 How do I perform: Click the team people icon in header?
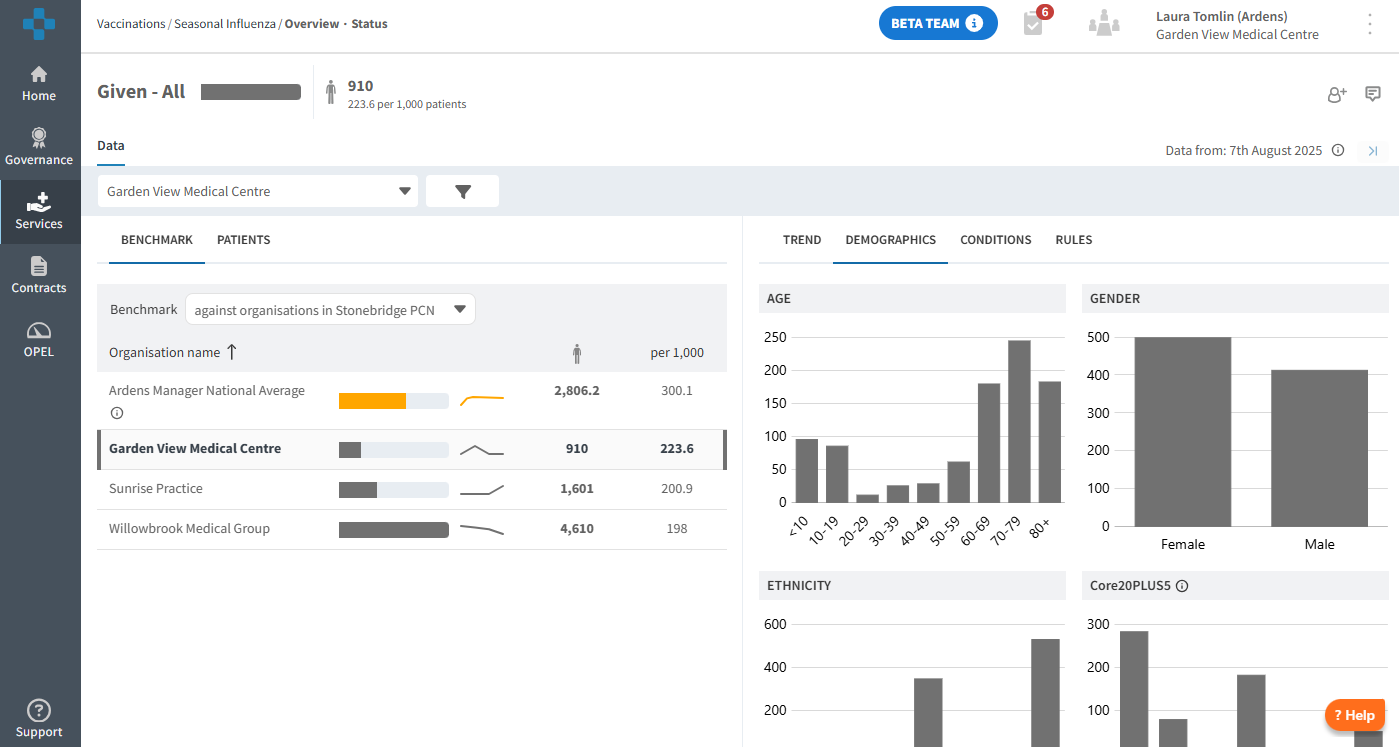click(x=1104, y=23)
